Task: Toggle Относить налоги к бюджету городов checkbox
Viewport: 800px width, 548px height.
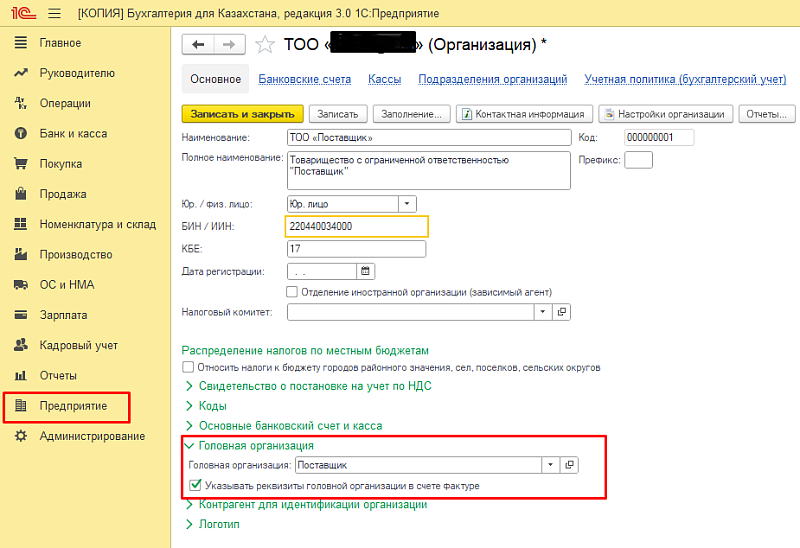Action: (187, 367)
